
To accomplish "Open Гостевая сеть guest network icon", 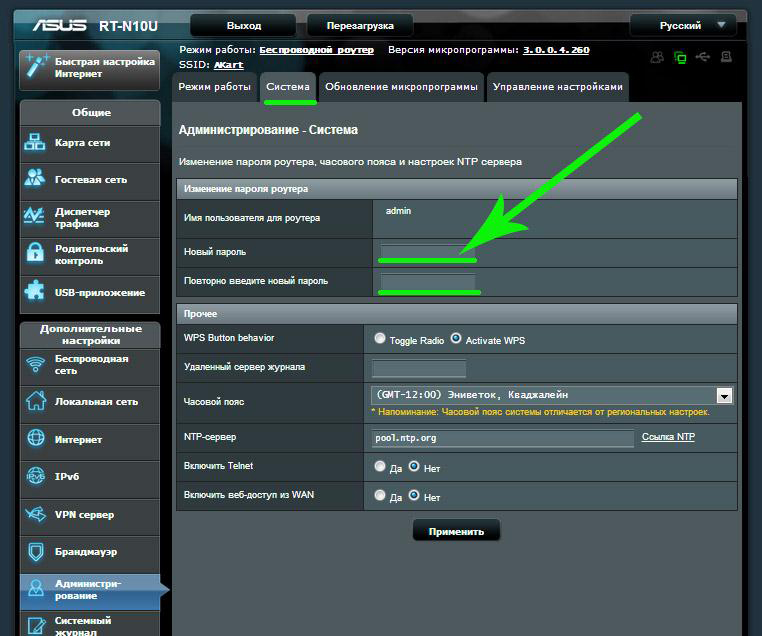I will click(35, 180).
